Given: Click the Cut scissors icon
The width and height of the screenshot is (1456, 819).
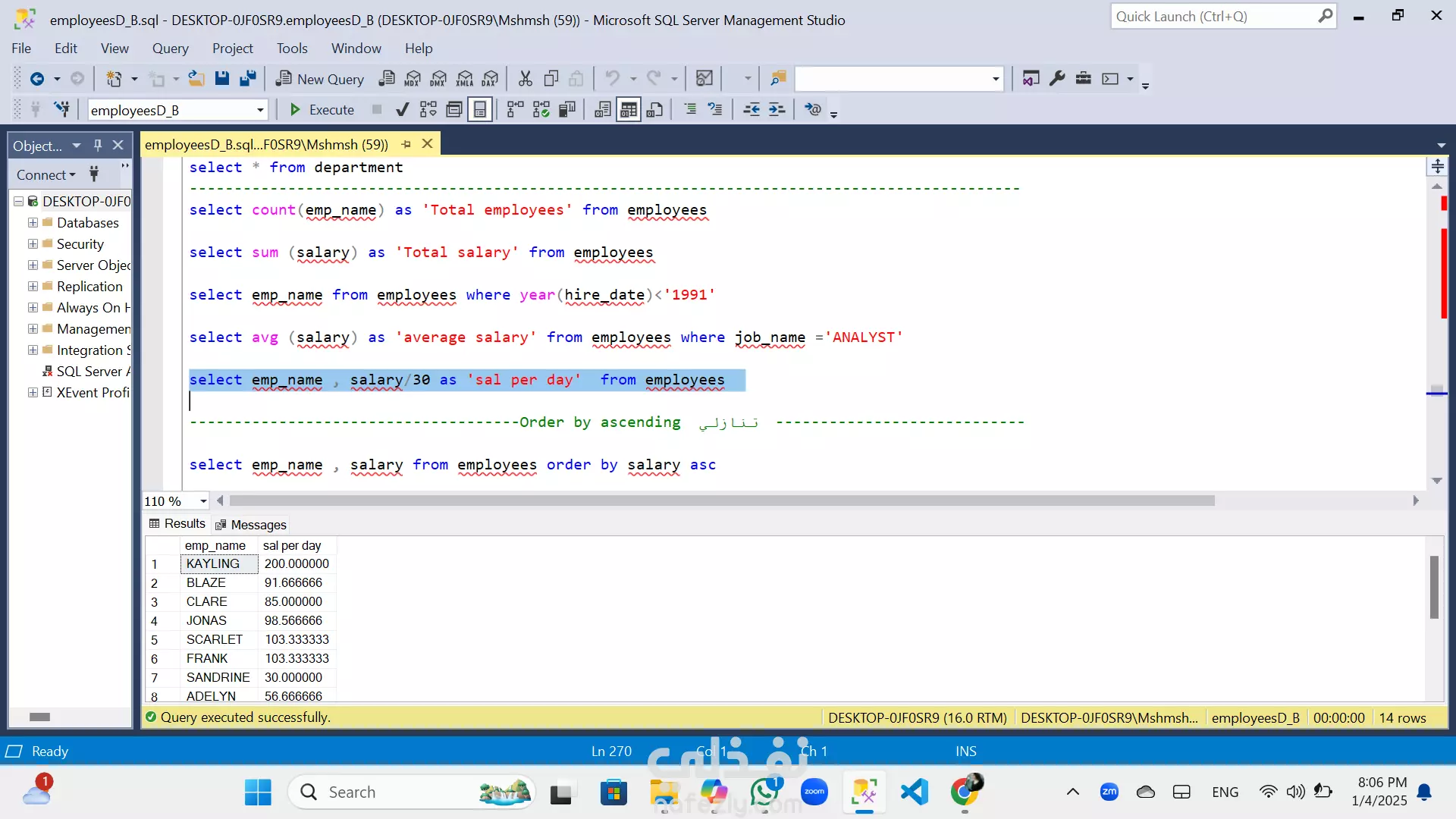Looking at the screenshot, I should click(x=525, y=78).
